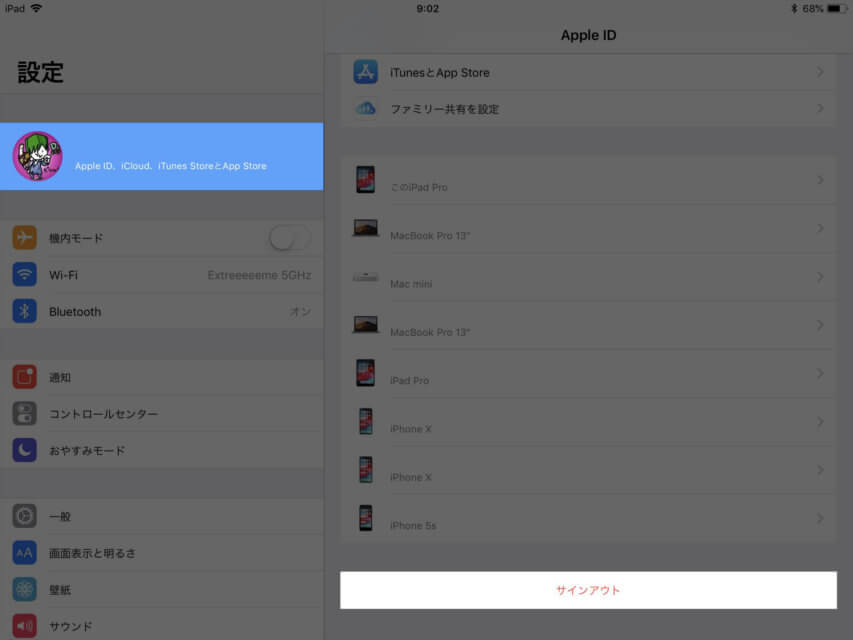Open Do Not Disturb moon icon

[24, 450]
